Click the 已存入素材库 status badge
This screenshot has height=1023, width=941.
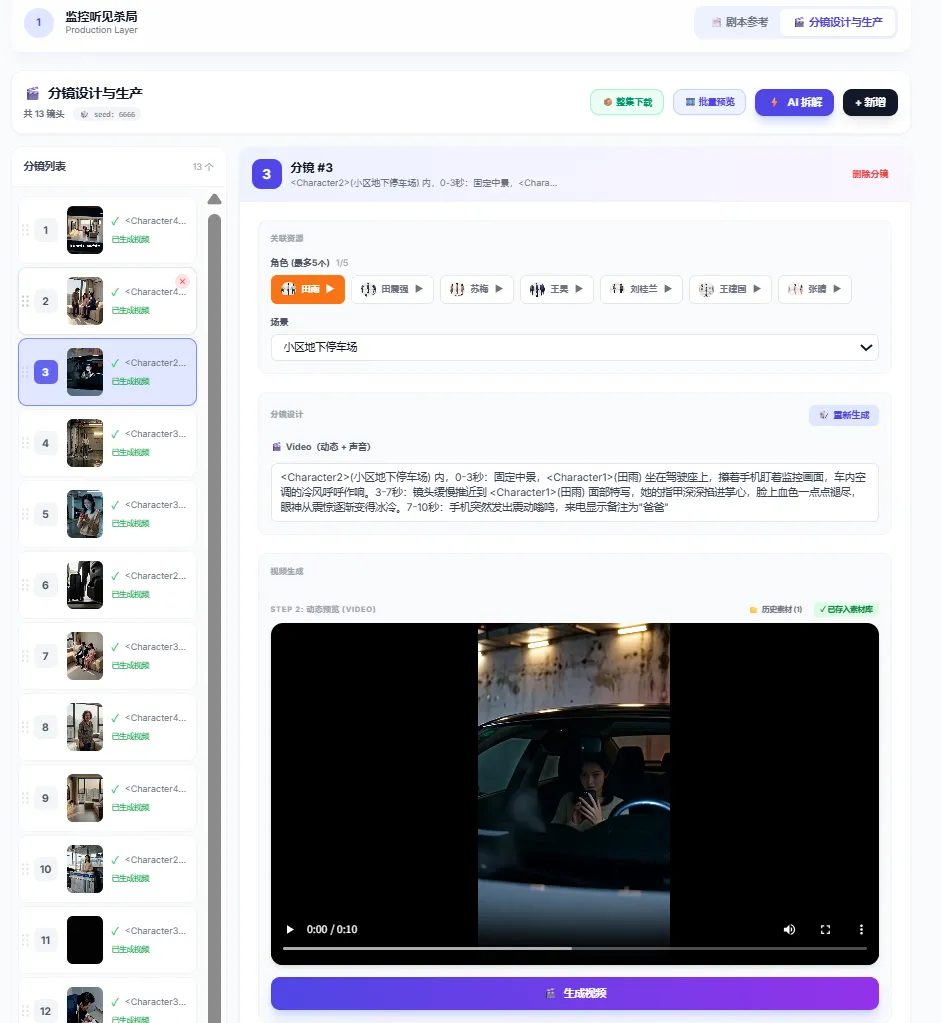(x=846, y=609)
